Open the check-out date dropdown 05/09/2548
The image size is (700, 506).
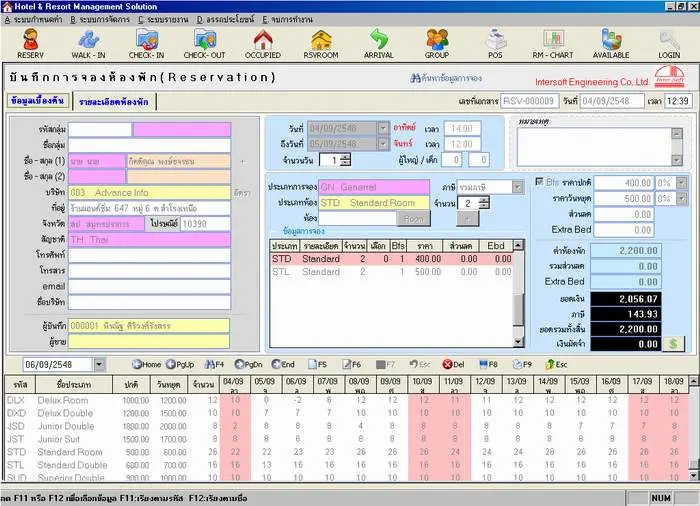click(x=383, y=144)
